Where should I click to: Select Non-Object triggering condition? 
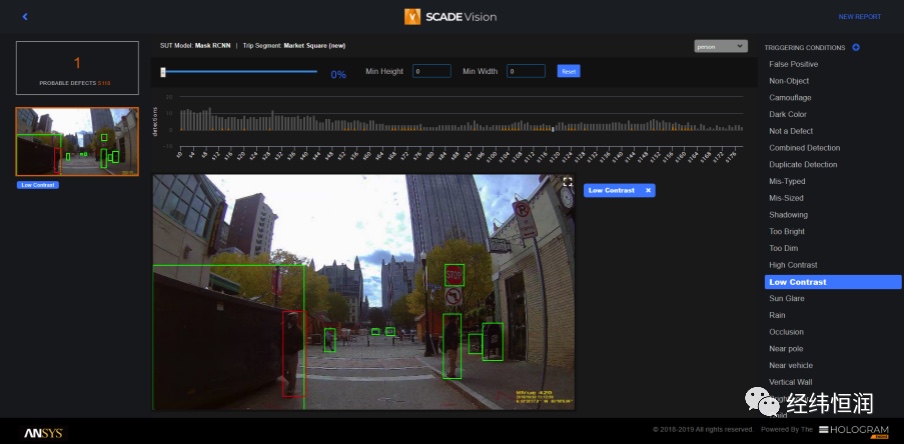point(789,81)
